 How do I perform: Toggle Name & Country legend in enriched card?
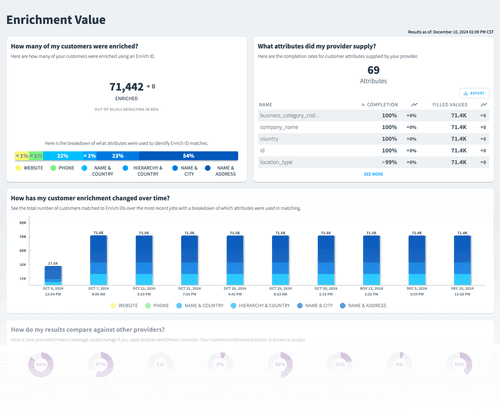[x=98, y=171]
